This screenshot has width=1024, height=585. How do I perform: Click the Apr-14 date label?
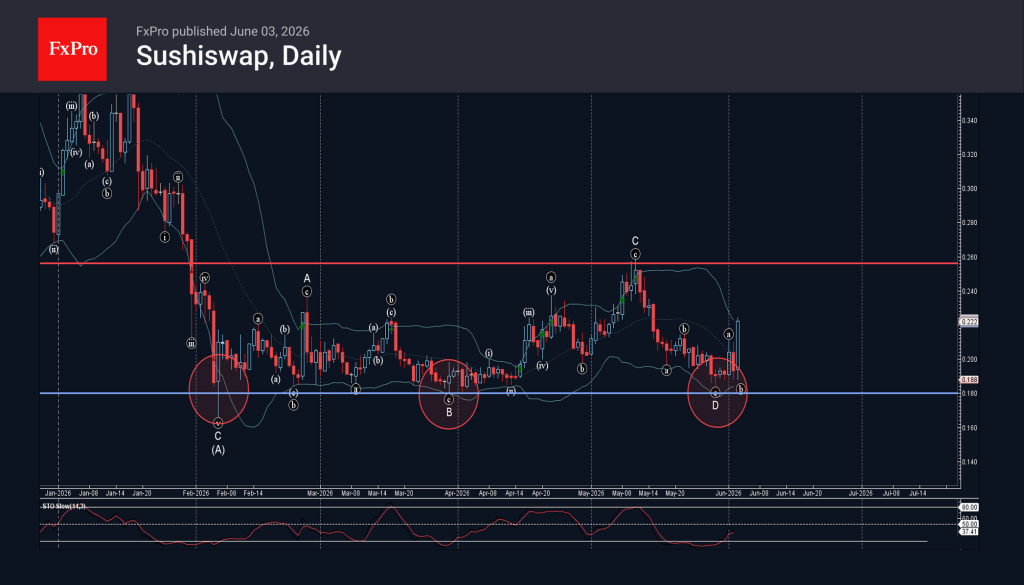pyautogui.click(x=515, y=494)
